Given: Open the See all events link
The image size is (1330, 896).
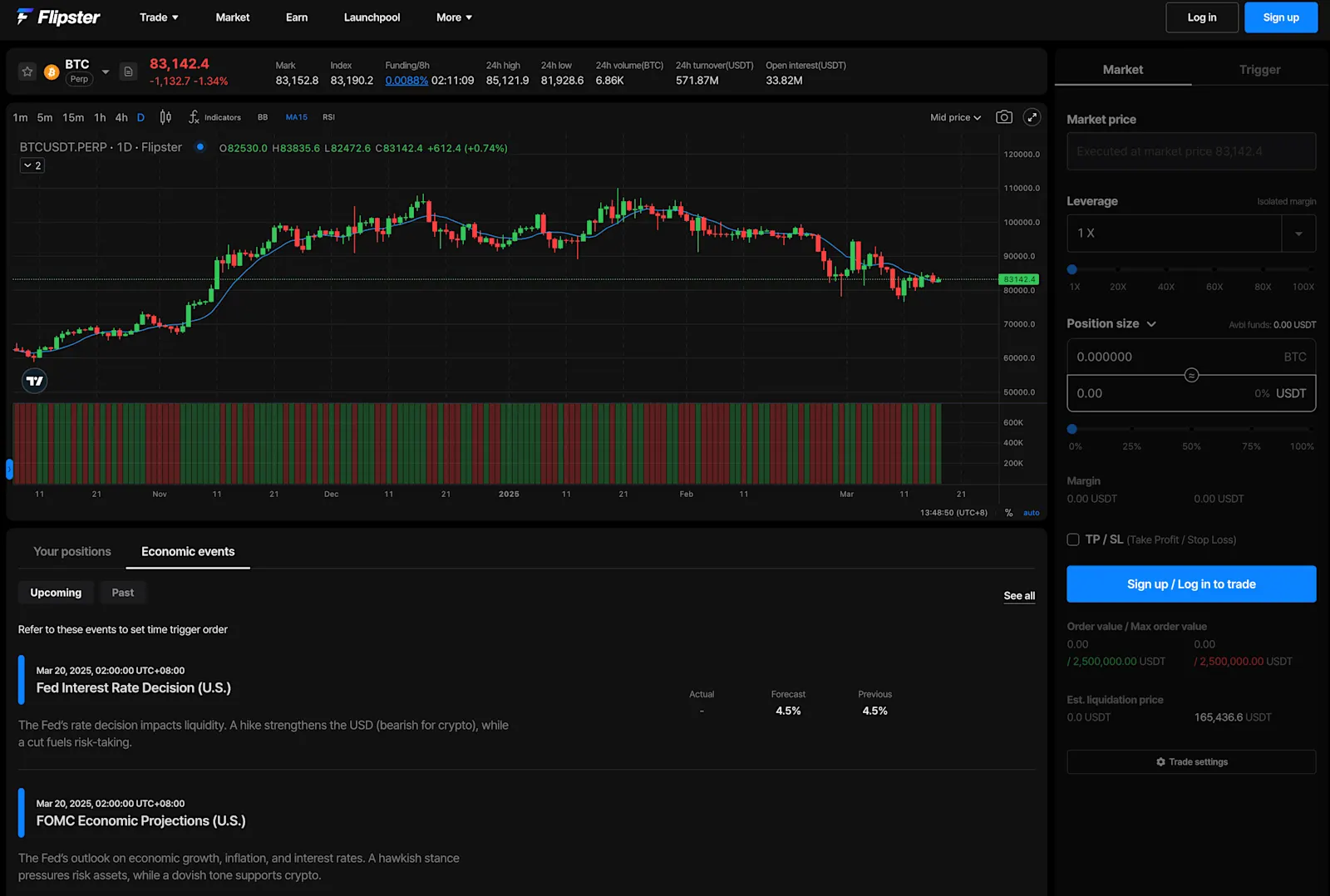Looking at the screenshot, I should (x=1019, y=596).
